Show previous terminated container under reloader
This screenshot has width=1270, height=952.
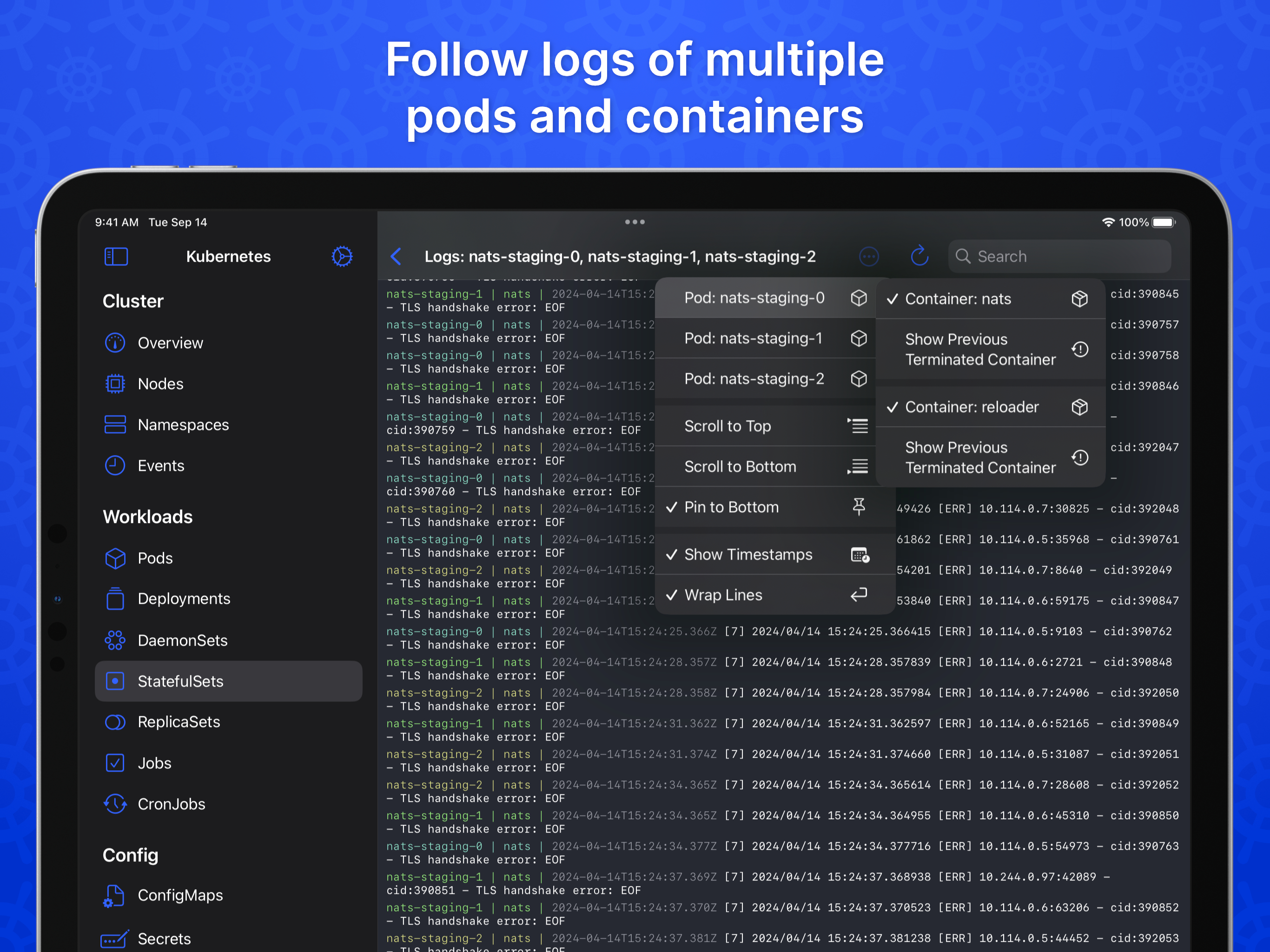click(991, 457)
